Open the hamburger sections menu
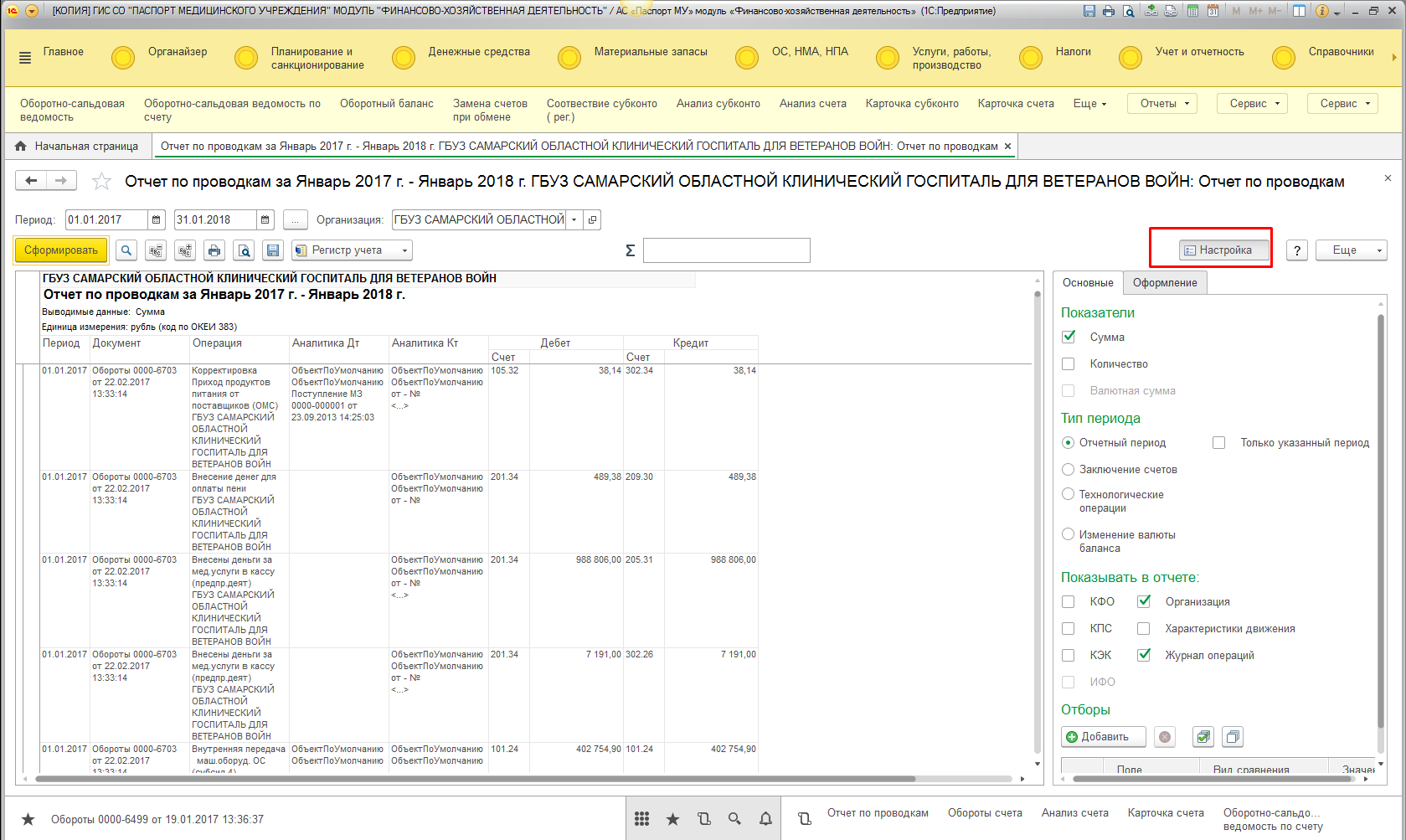1406x840 pixels. pos(25,57)
